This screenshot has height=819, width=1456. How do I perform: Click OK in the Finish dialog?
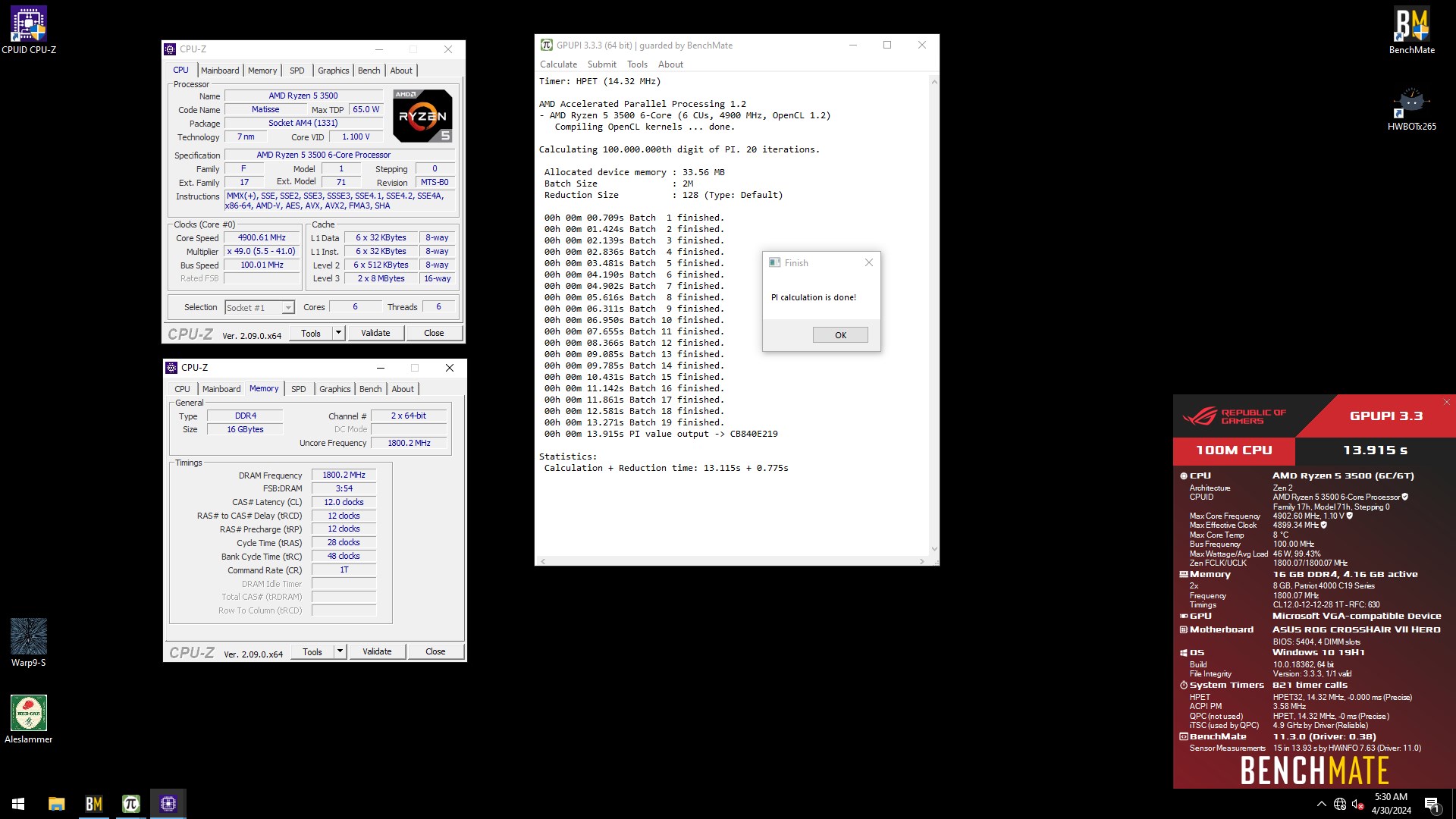[x=840, y=335]
